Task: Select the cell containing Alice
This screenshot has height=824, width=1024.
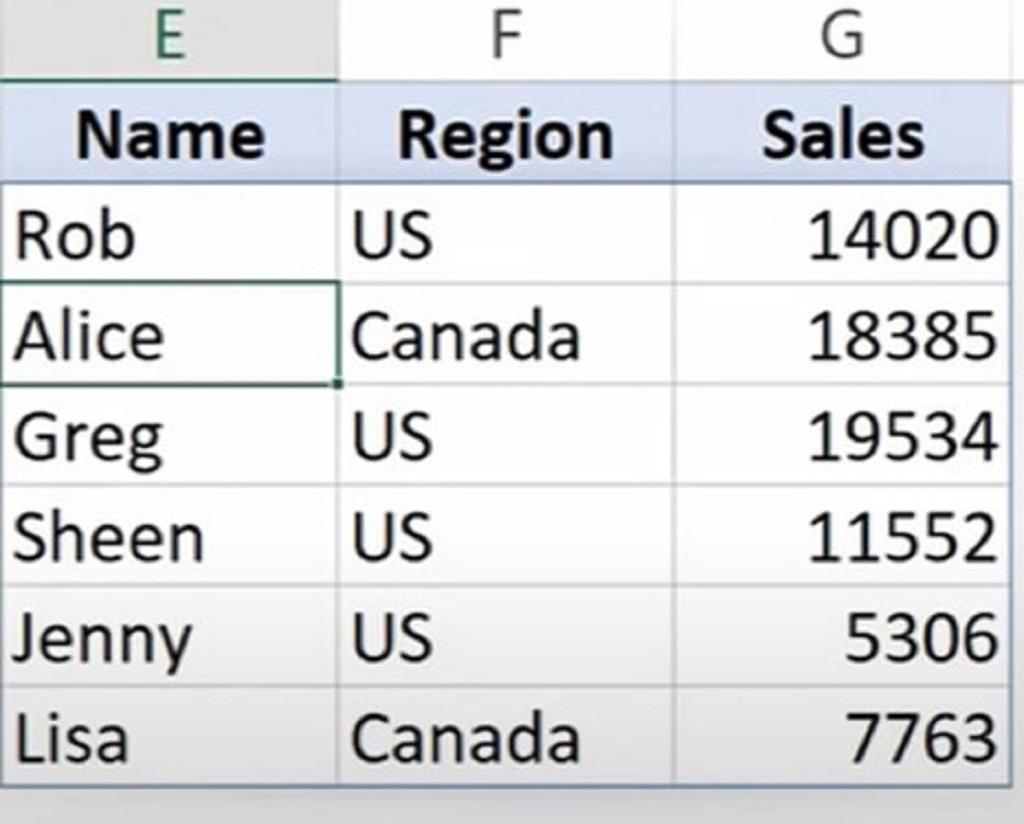Action: [x=169, y=334]
